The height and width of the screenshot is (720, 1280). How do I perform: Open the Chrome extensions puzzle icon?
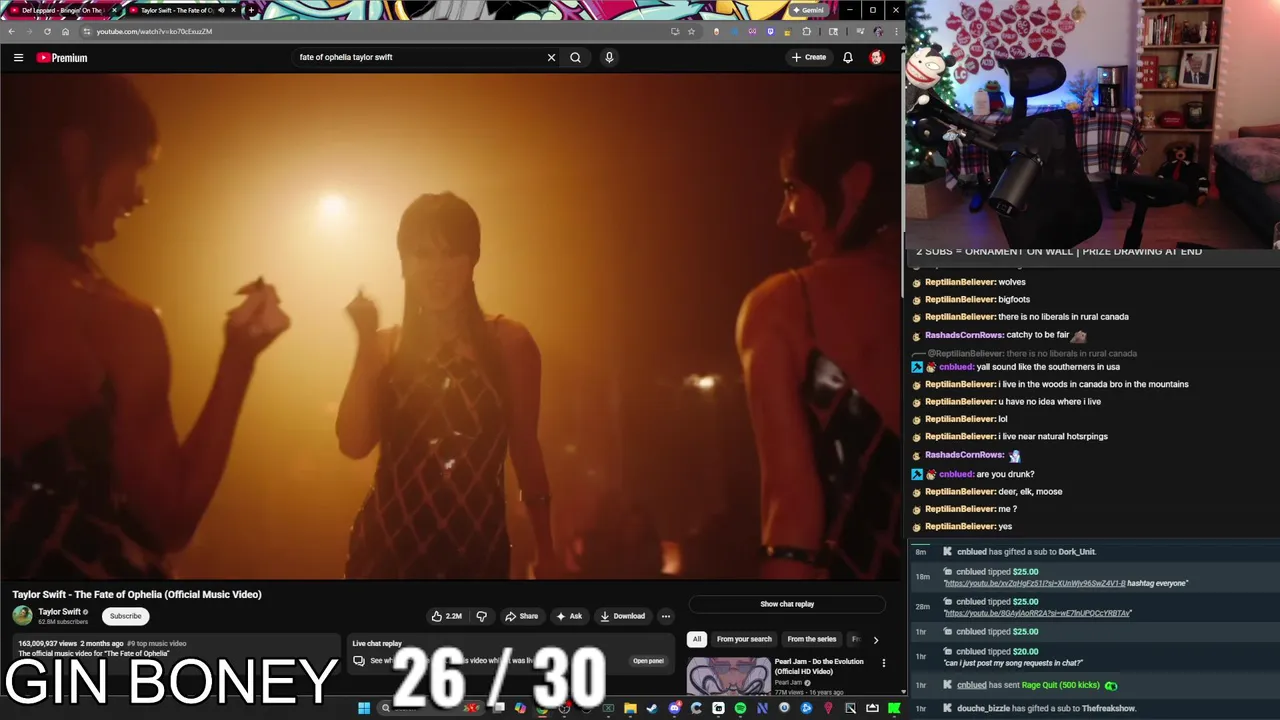coord(807,31)
